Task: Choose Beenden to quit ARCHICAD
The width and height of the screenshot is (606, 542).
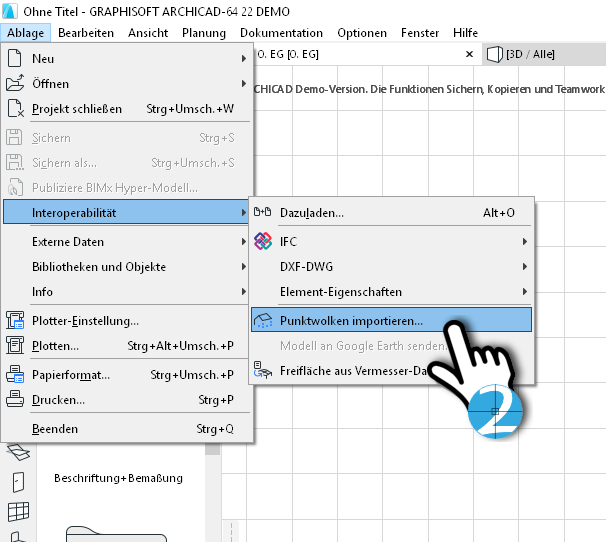Action: [x=128, y=428]
